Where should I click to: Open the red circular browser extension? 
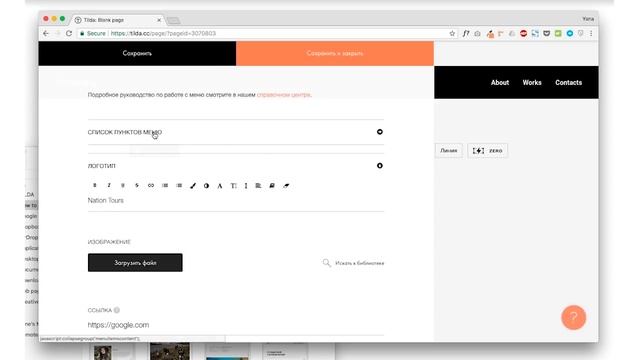[x=523, y=33]
